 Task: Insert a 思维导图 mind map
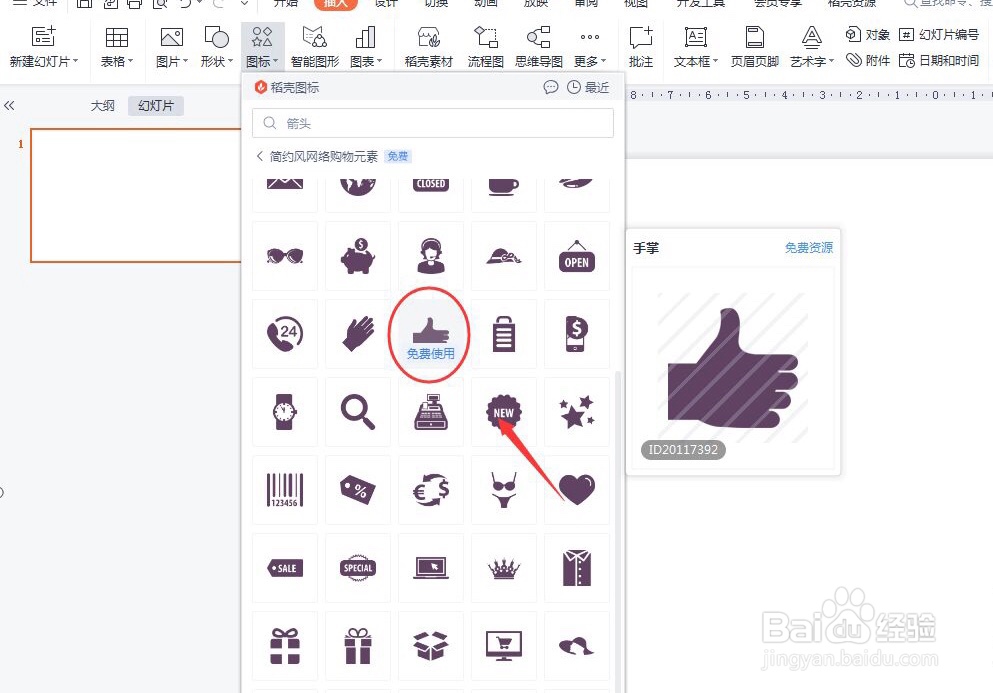pyautogui.click(x=539, y=47)
